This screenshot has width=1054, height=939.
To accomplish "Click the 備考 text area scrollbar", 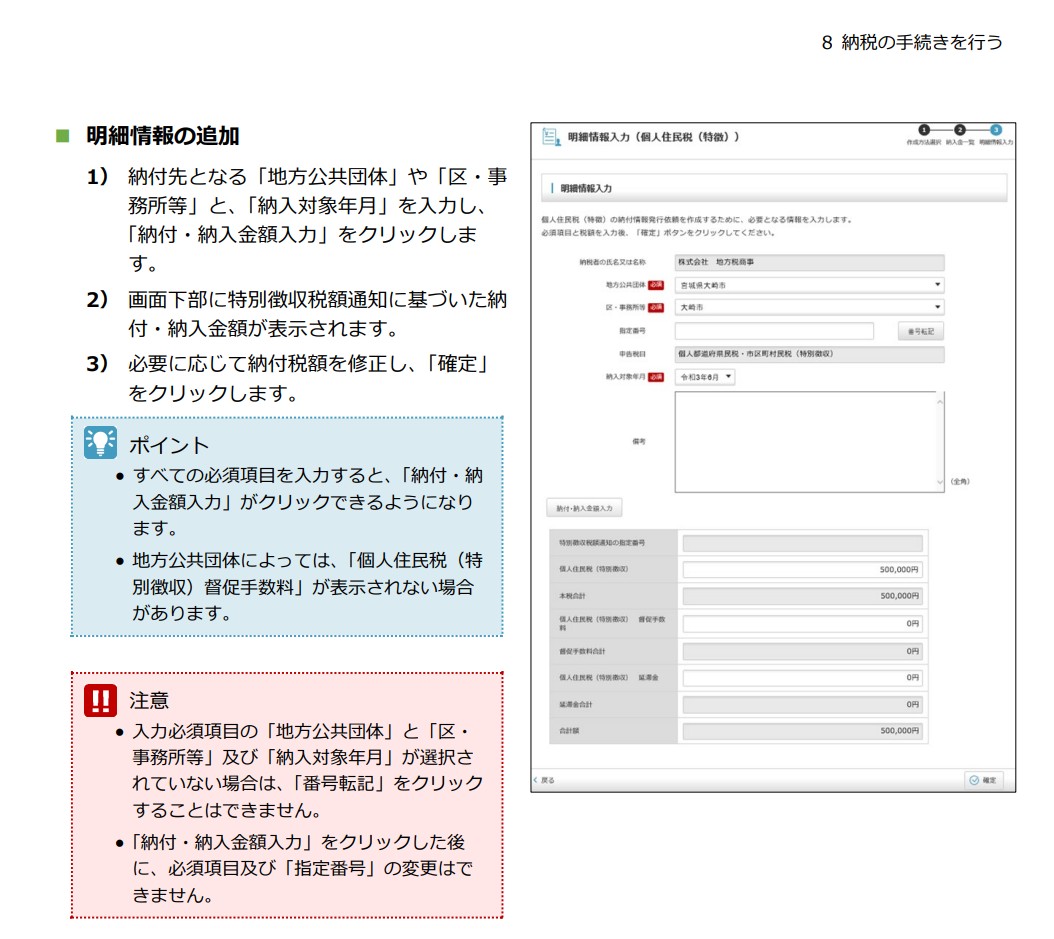I will tap(939, 441).
